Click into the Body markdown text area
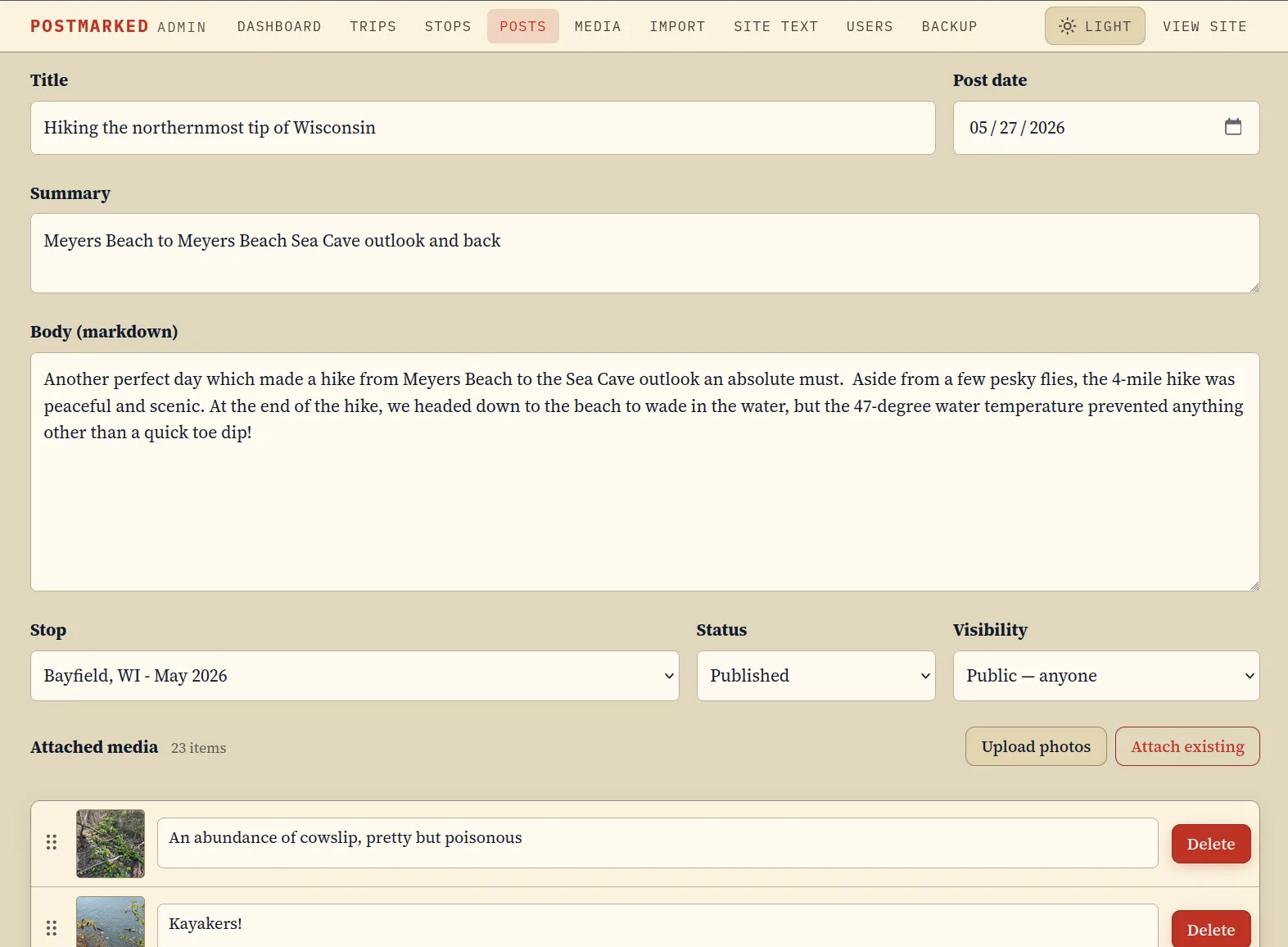 pyautogui.click(x=645, y=472)
